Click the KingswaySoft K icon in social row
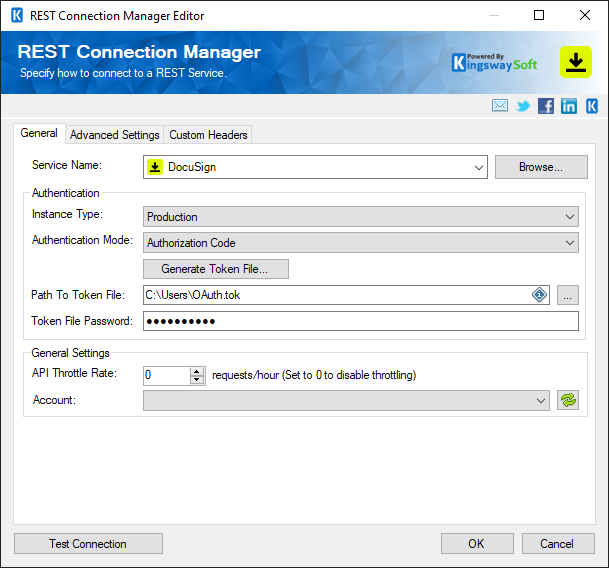Viewport: 609px width, 568px height. 592,106
